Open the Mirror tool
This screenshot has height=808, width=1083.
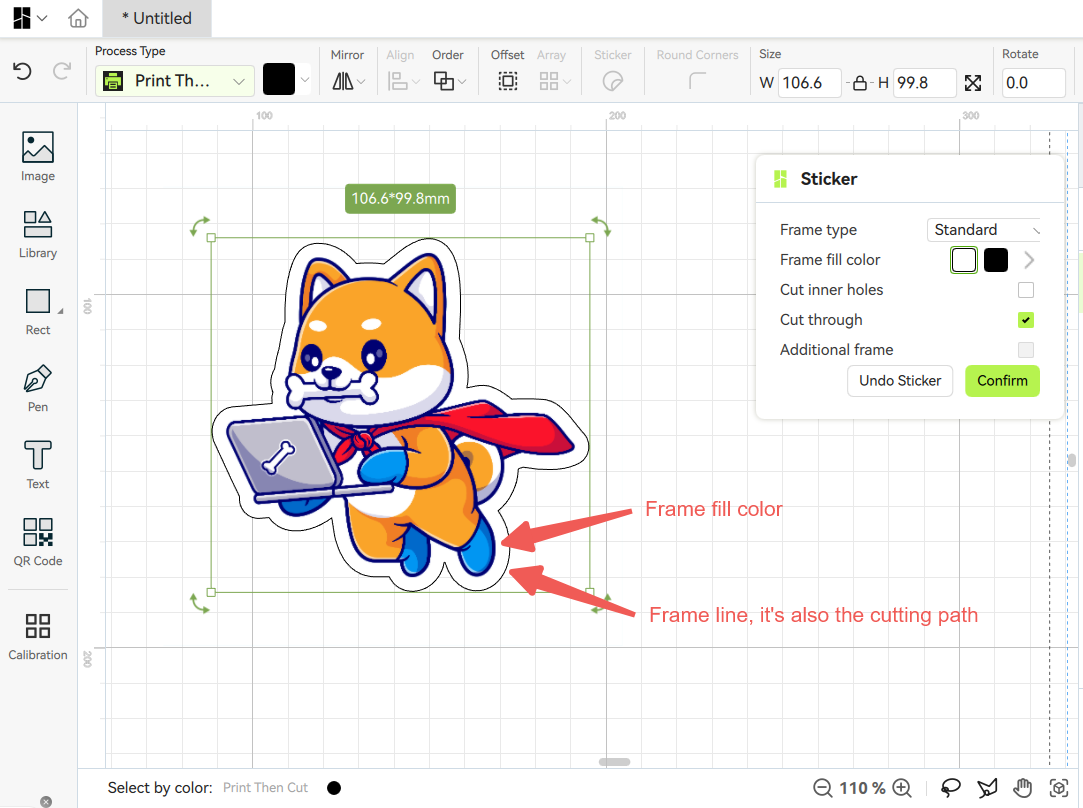tap(348, 81)
